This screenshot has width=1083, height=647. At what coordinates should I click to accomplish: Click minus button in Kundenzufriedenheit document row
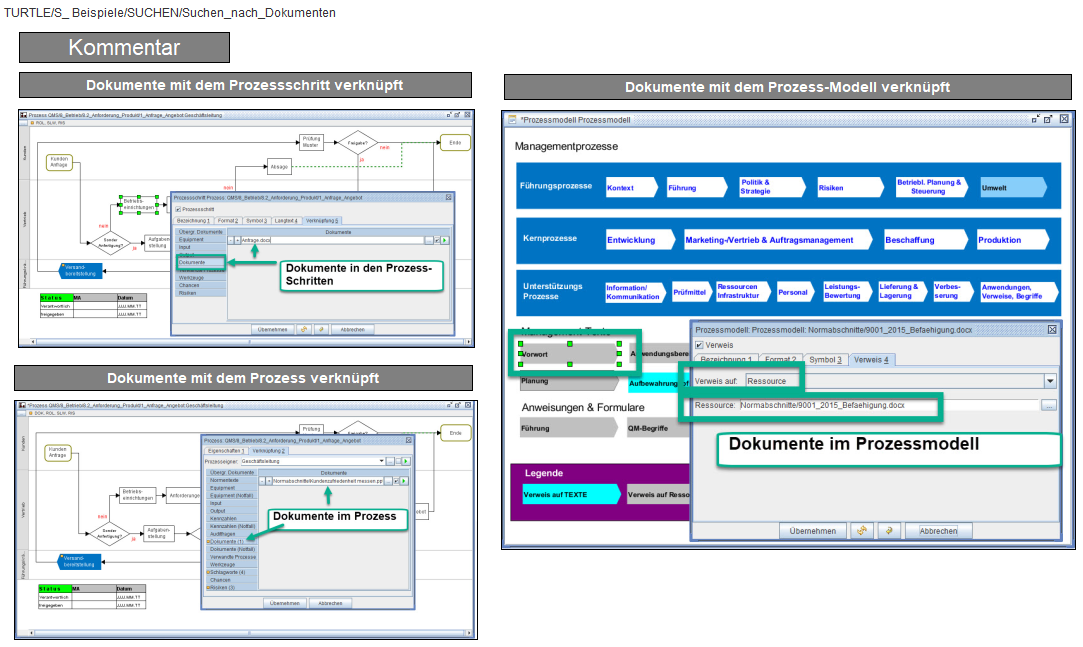(x=262, y=481)
